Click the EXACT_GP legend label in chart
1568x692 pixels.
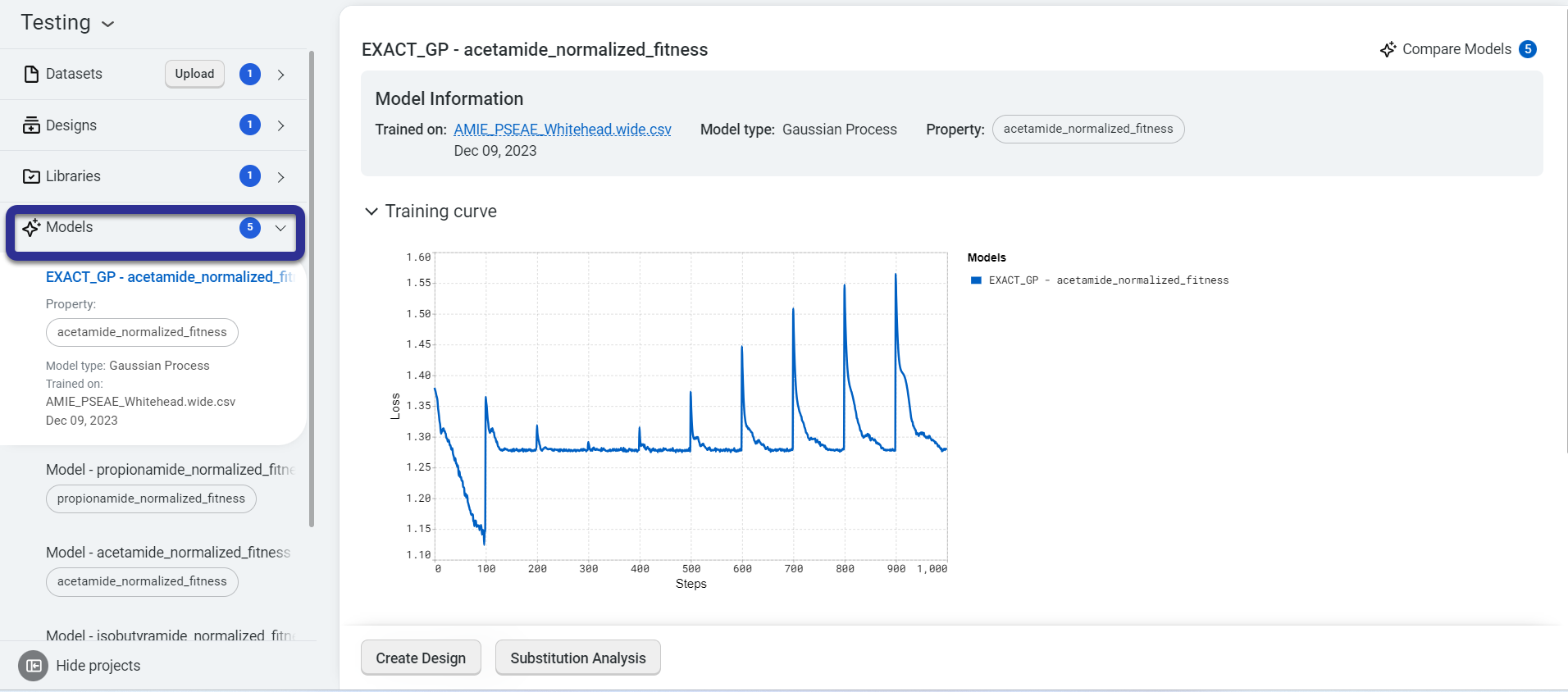tap(1109, 280)
